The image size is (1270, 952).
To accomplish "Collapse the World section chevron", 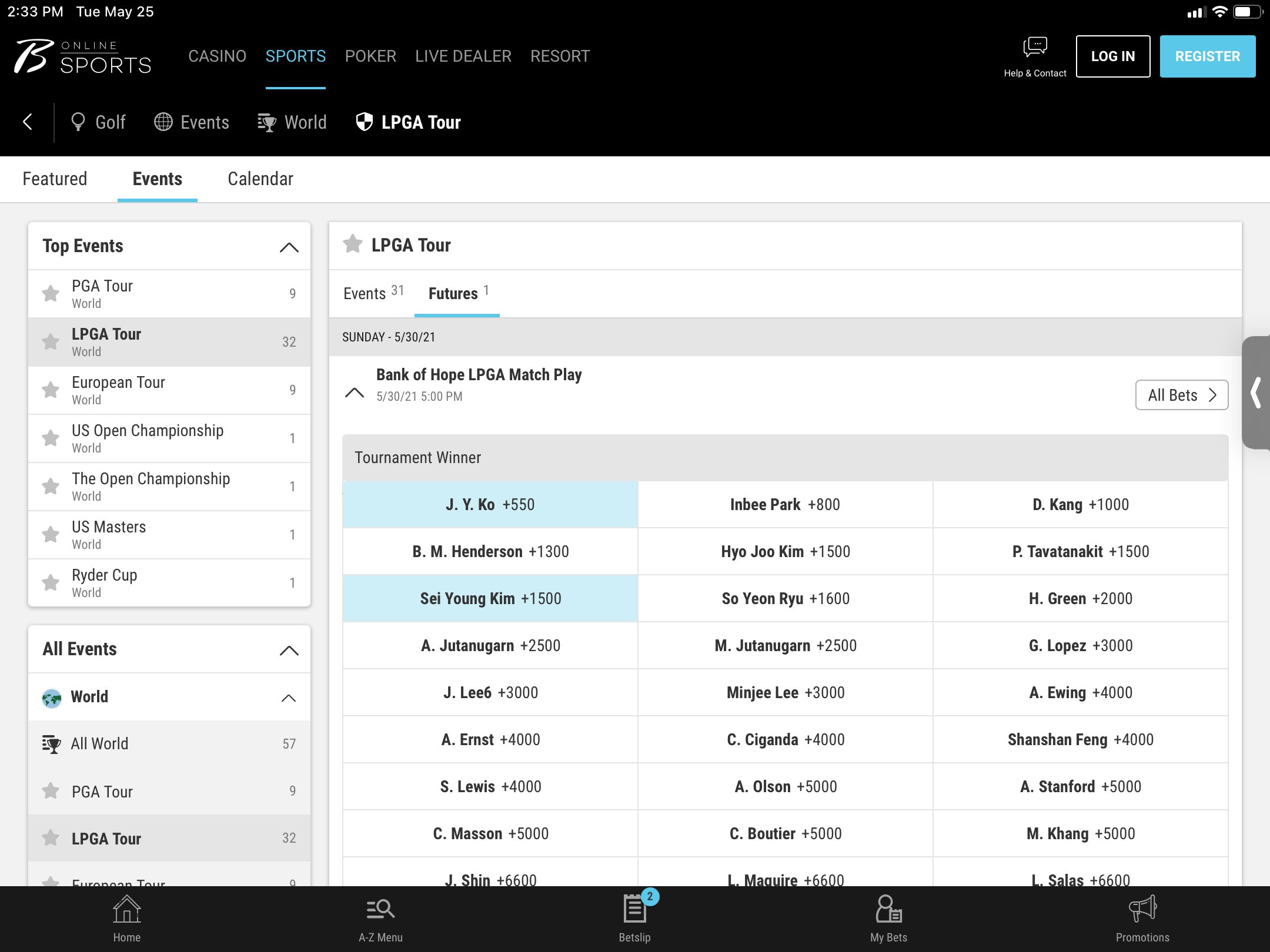I will [x=289, y=698].
